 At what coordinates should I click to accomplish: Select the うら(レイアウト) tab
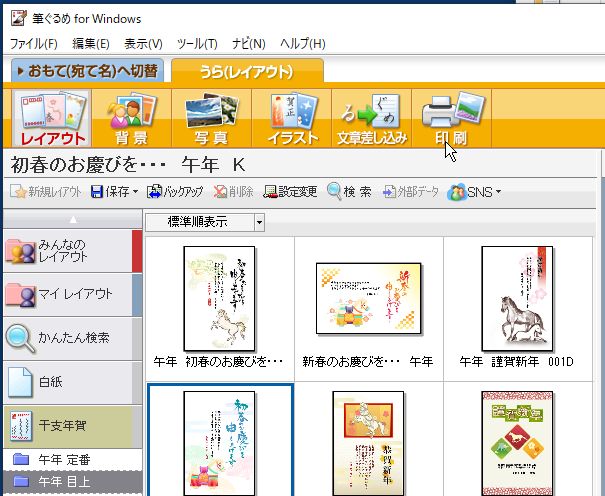tap(247, 71)
